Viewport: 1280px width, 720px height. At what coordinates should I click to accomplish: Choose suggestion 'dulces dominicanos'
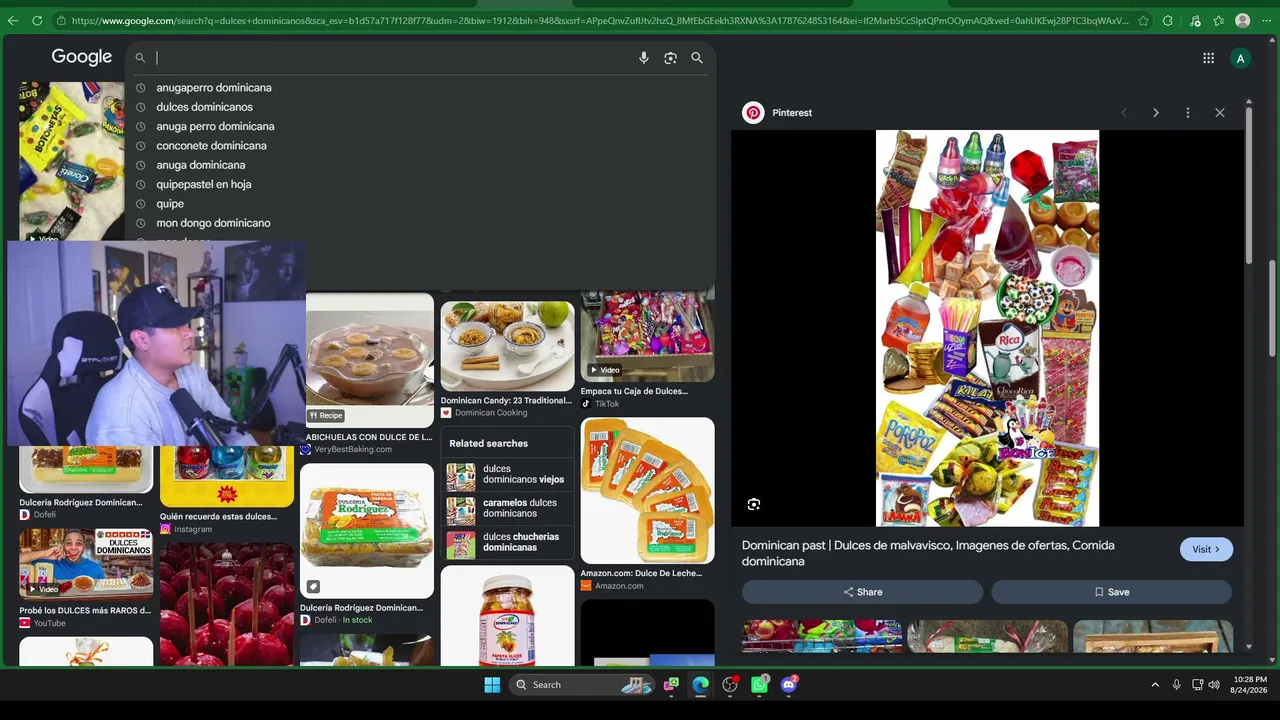pos(204,107)
